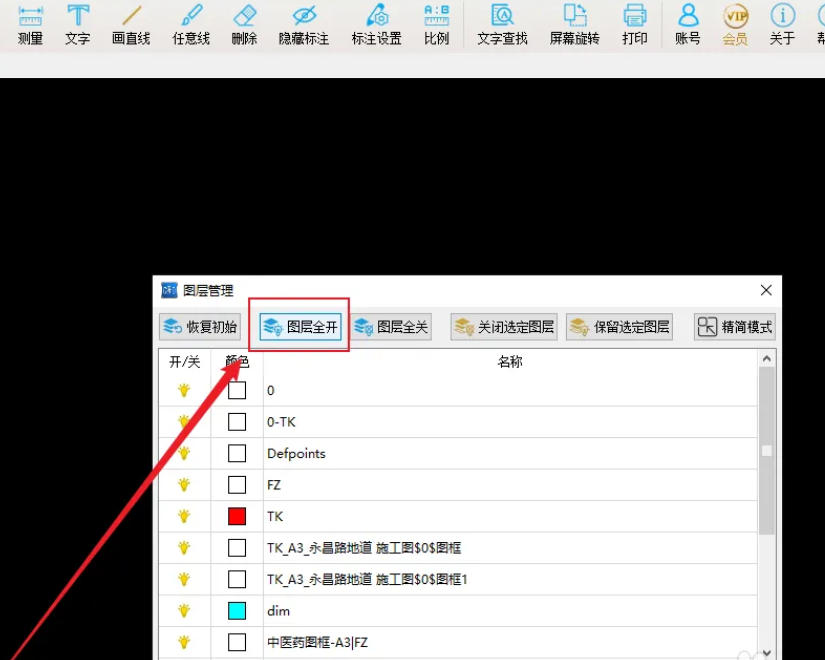Turn off visibility of the TK layer

point(184,516)
